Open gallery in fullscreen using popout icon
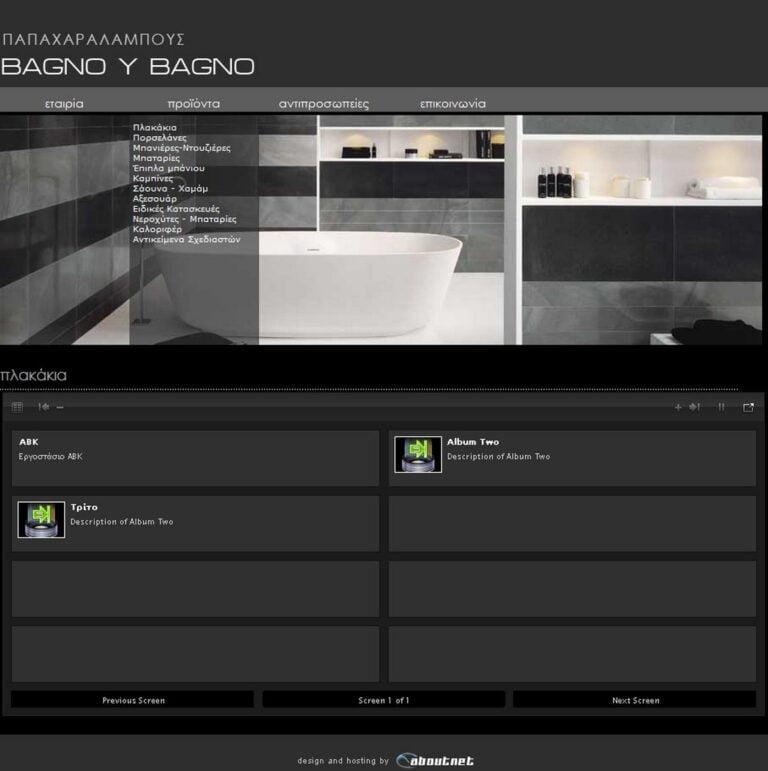 pos(748,407)
